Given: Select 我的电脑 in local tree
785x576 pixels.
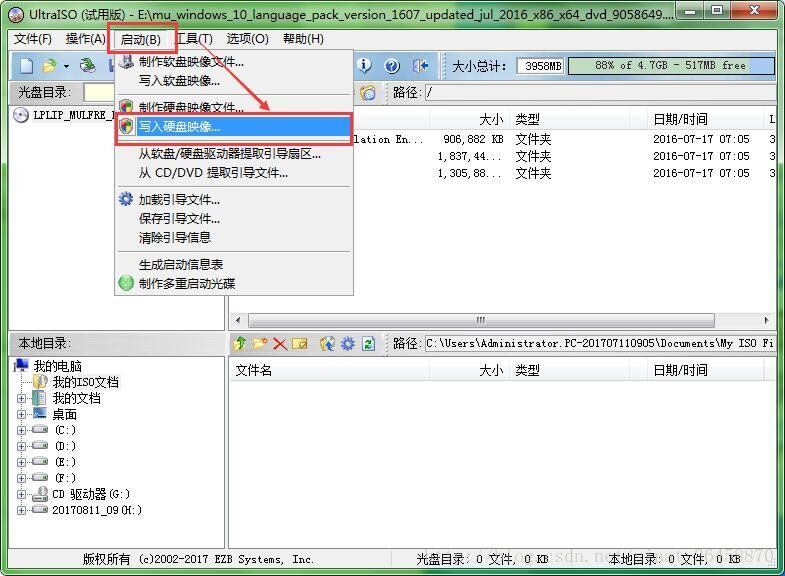Looking at the screenshot, I should tap(57, 366).
